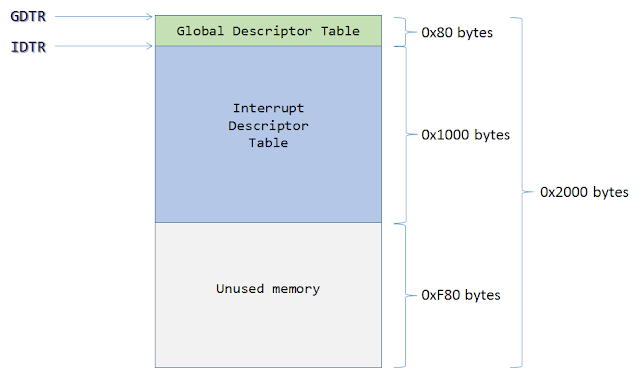Click the word "Table" in blue block
Image resolution: width=639 pixels, height=368 pixels.
[x=268, y=143]
